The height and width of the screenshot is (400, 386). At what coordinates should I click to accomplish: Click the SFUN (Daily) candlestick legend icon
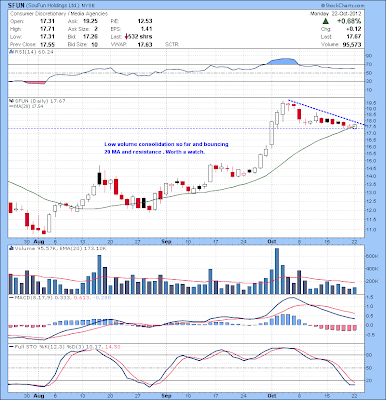click(11, 101)
